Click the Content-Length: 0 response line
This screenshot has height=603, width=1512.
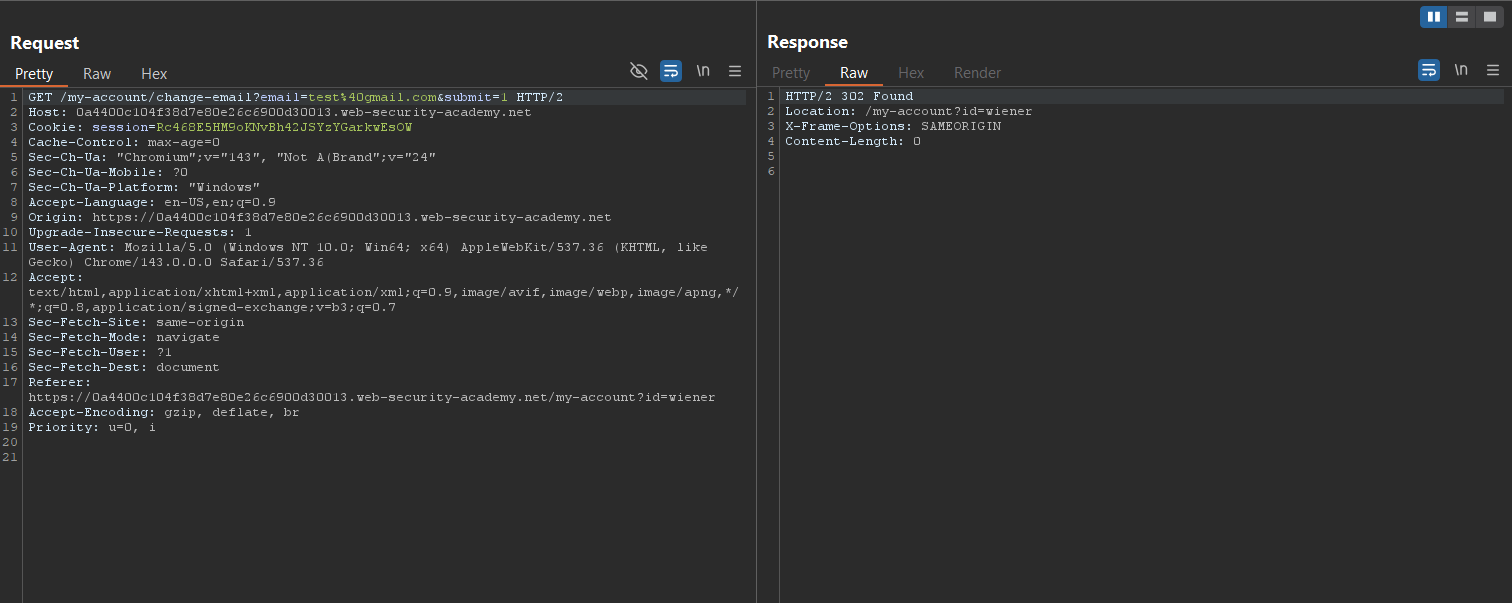pos(853,142)
